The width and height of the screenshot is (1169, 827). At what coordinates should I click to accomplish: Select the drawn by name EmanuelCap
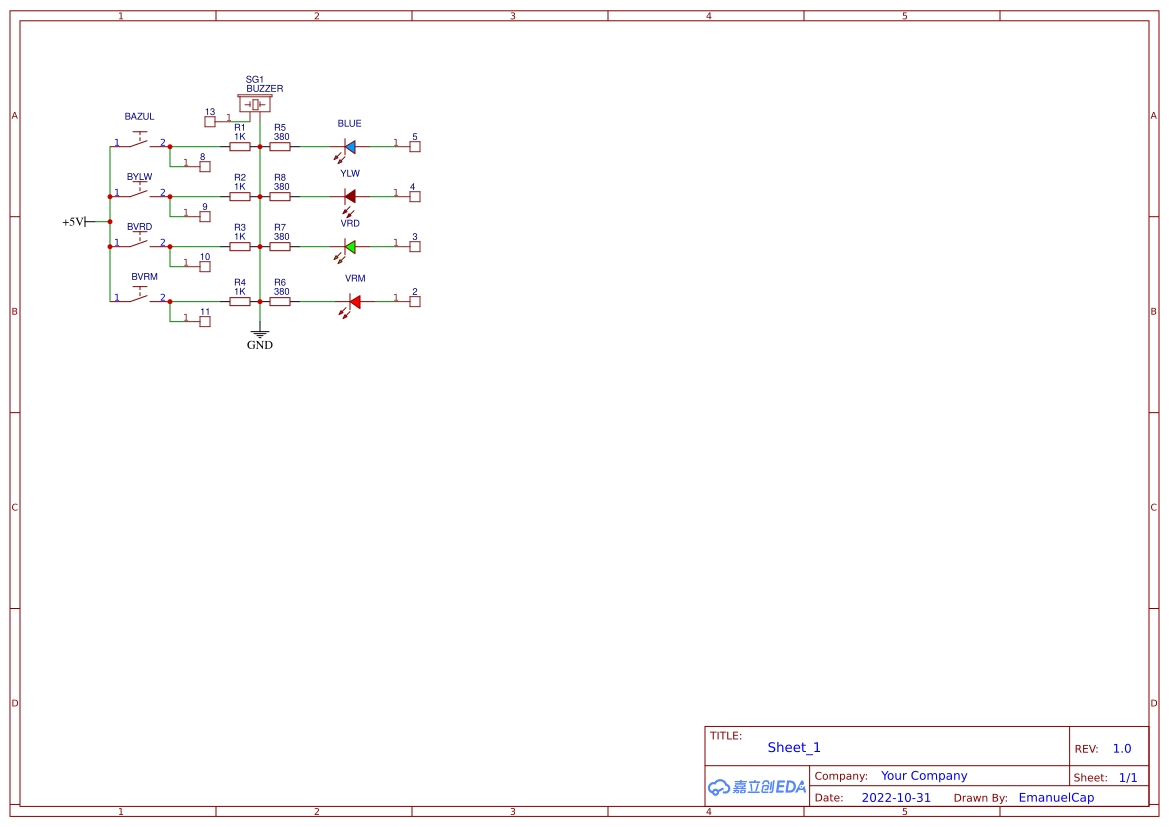click(1057, 797)
